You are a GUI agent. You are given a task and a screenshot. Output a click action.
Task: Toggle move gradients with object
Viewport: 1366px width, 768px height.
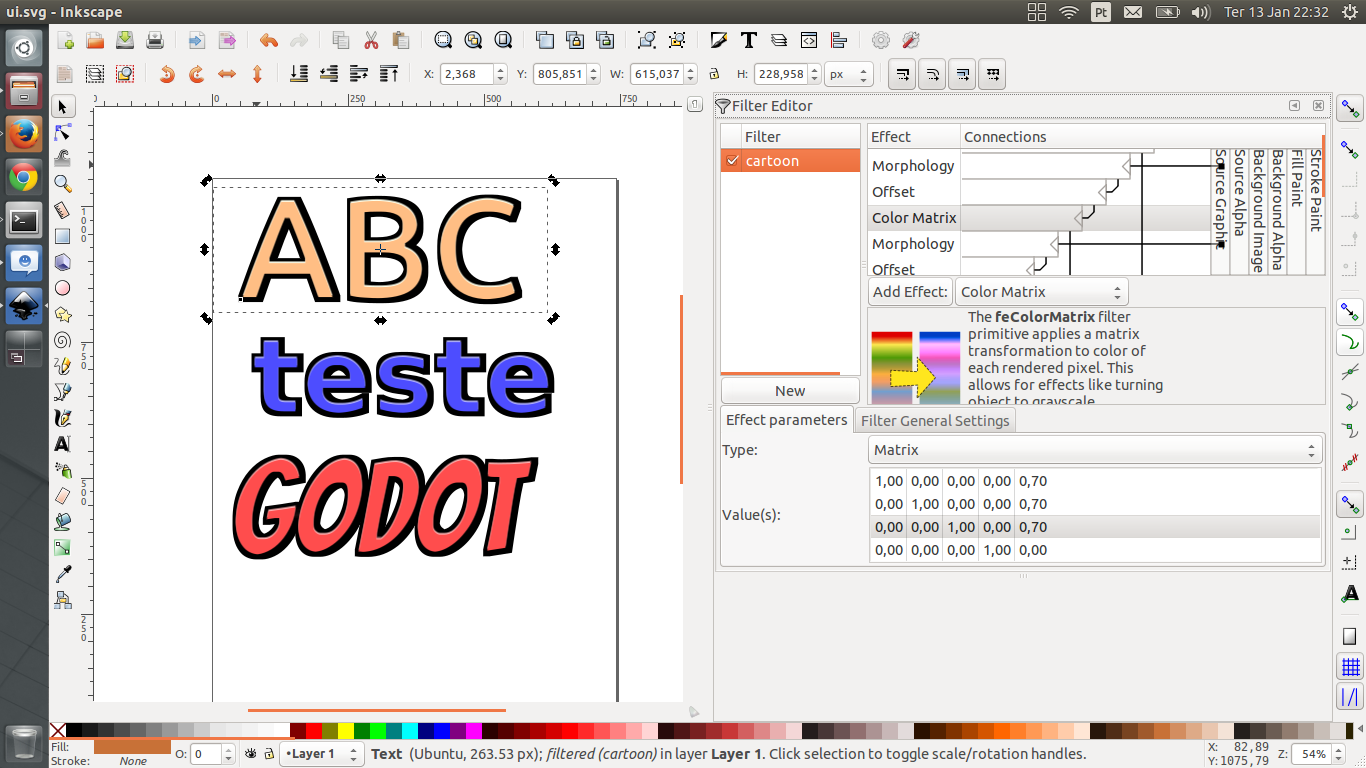coord(962,74)
